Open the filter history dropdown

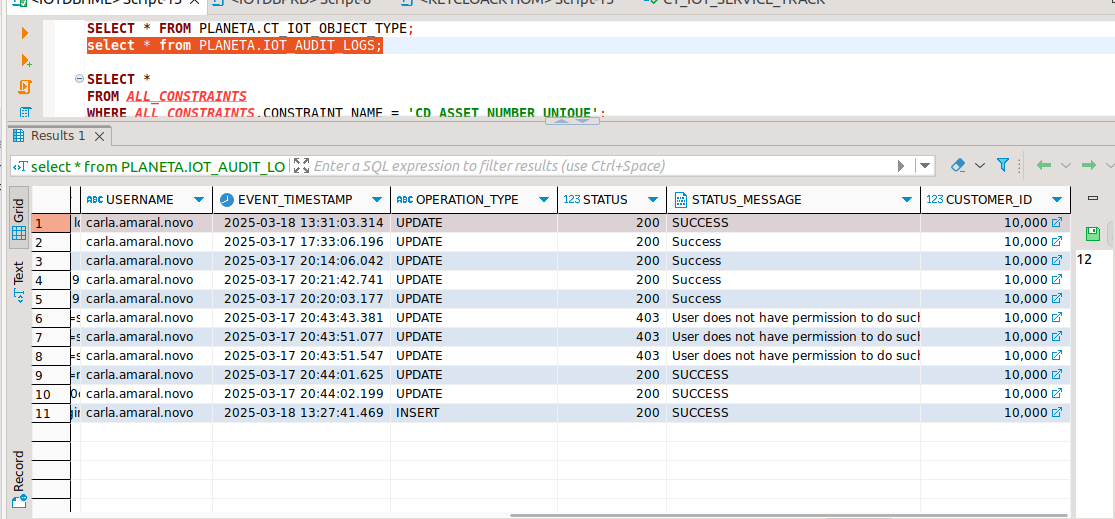point(924,166)
